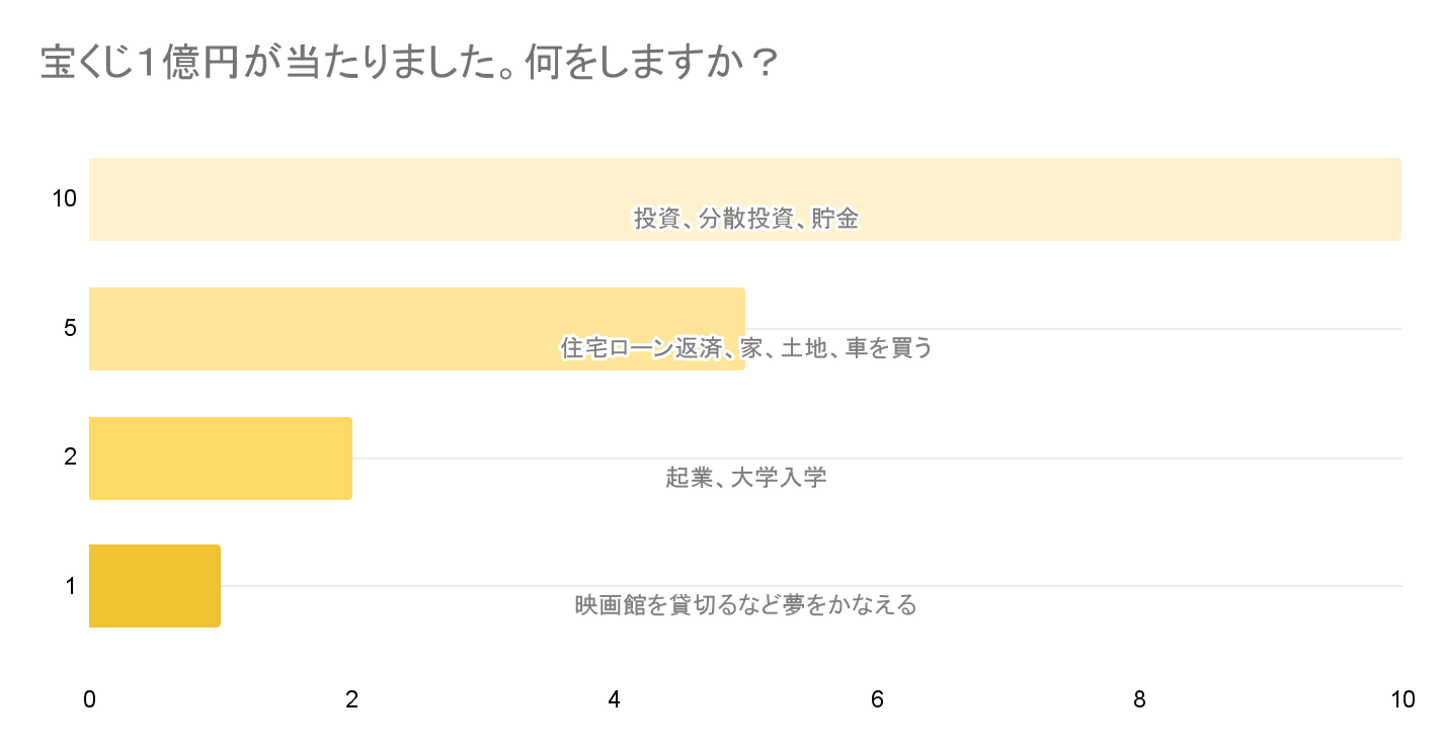Click the horizontal axis tick 2
1440x751 pixels.
[352, 700]
